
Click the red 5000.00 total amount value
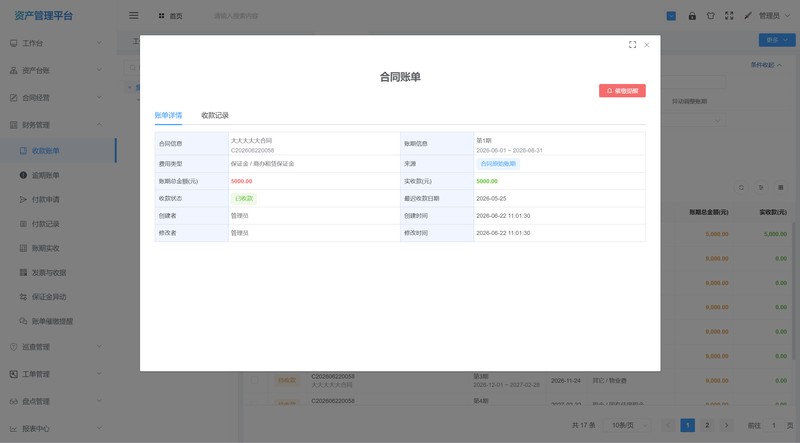(241, 181)
